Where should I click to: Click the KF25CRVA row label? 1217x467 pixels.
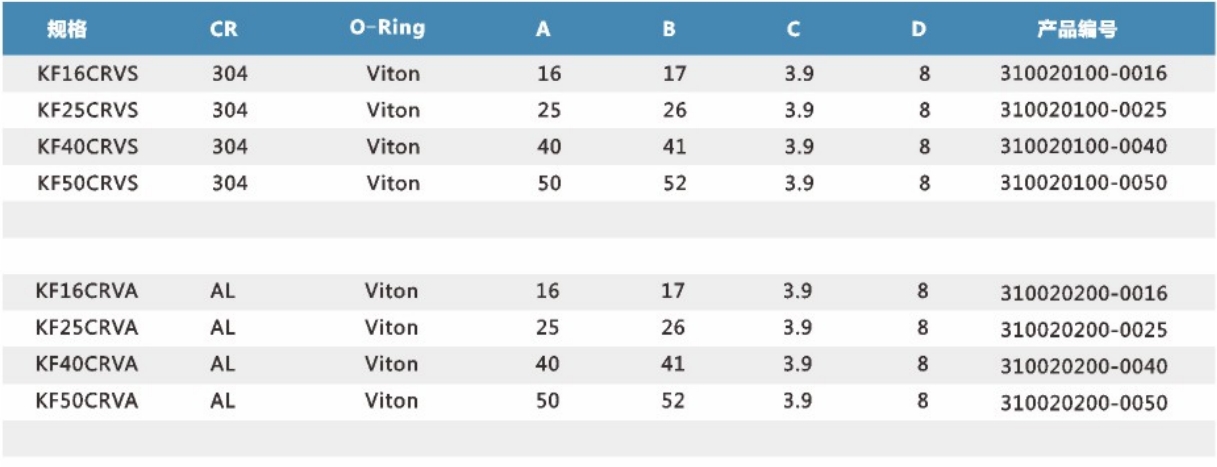point(87,327)
